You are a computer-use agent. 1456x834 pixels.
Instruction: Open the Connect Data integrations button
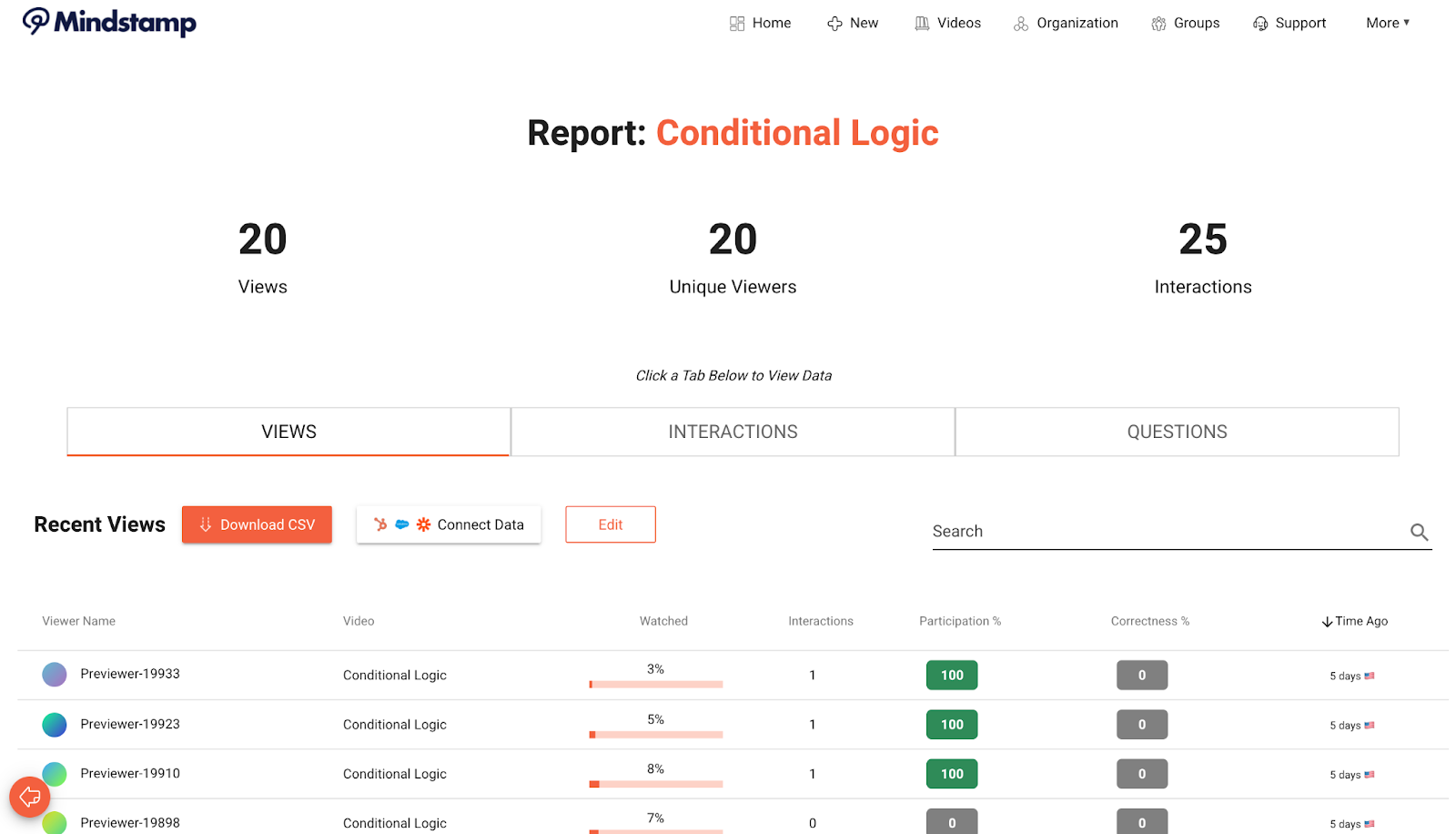click(x=449, y=524)
